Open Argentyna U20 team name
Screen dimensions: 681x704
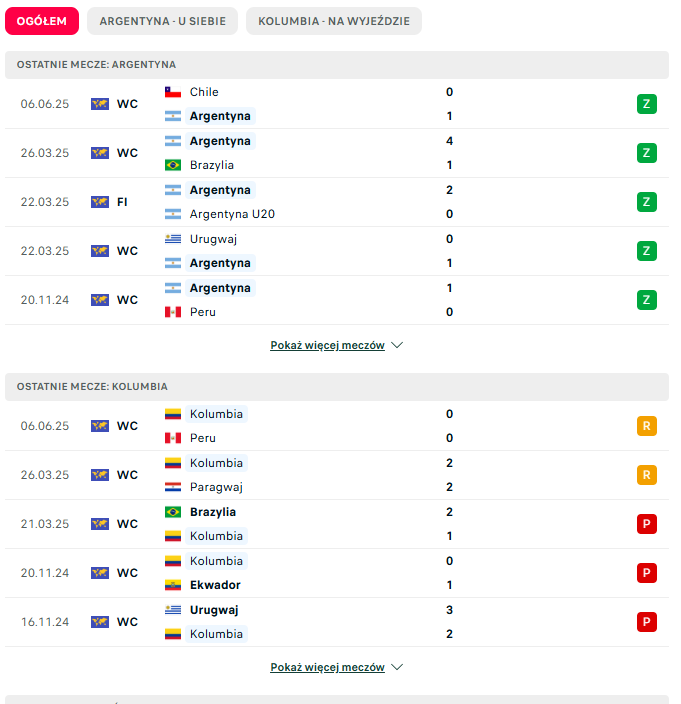[x=232, y=214]
